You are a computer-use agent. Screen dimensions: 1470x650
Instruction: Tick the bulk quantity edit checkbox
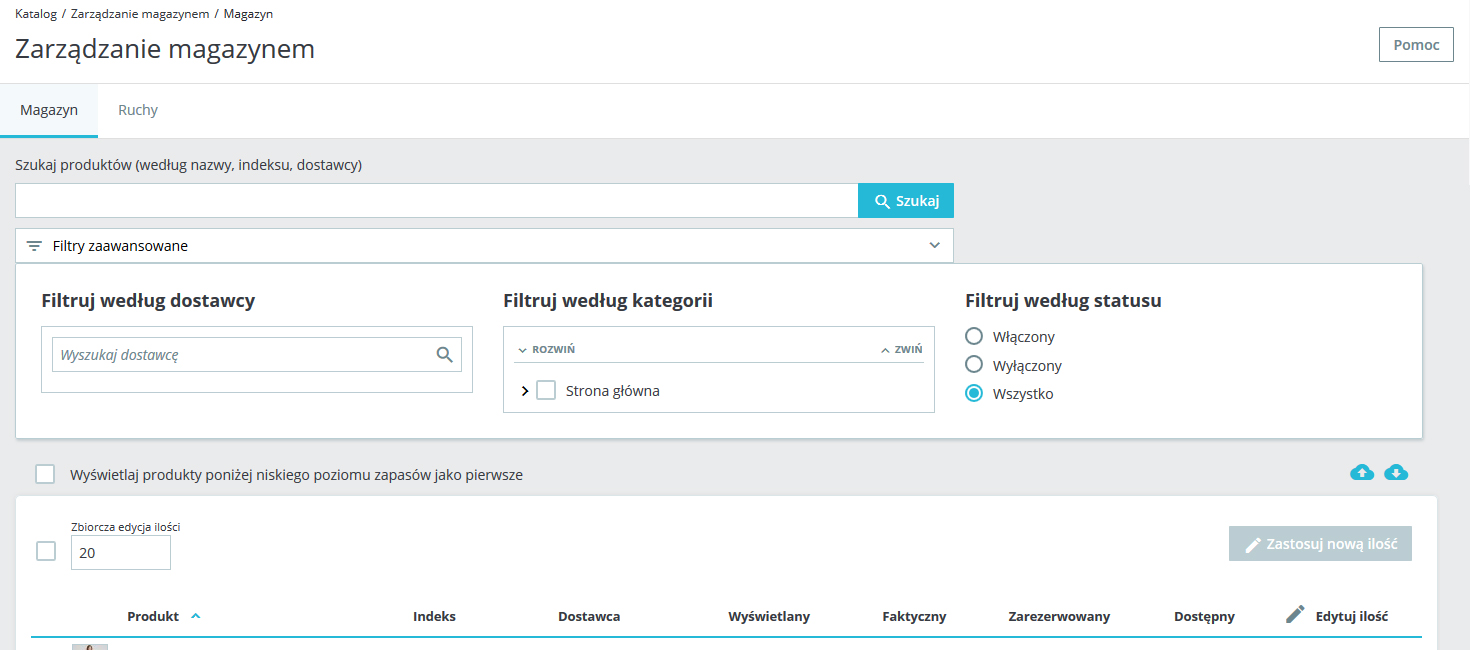46,551
